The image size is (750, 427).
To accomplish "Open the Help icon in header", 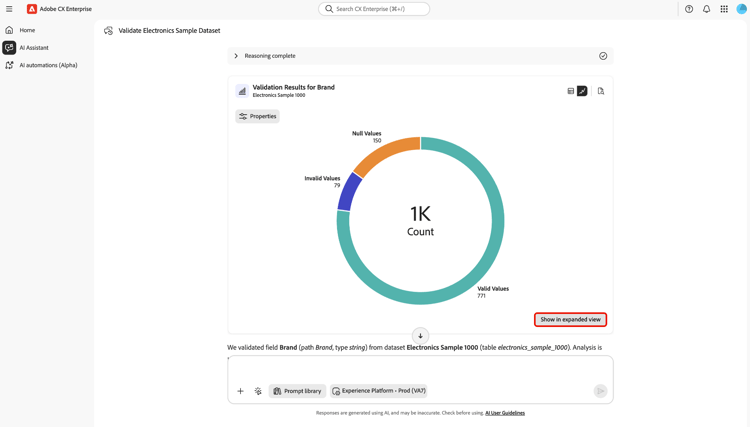I will coord(689,9).
